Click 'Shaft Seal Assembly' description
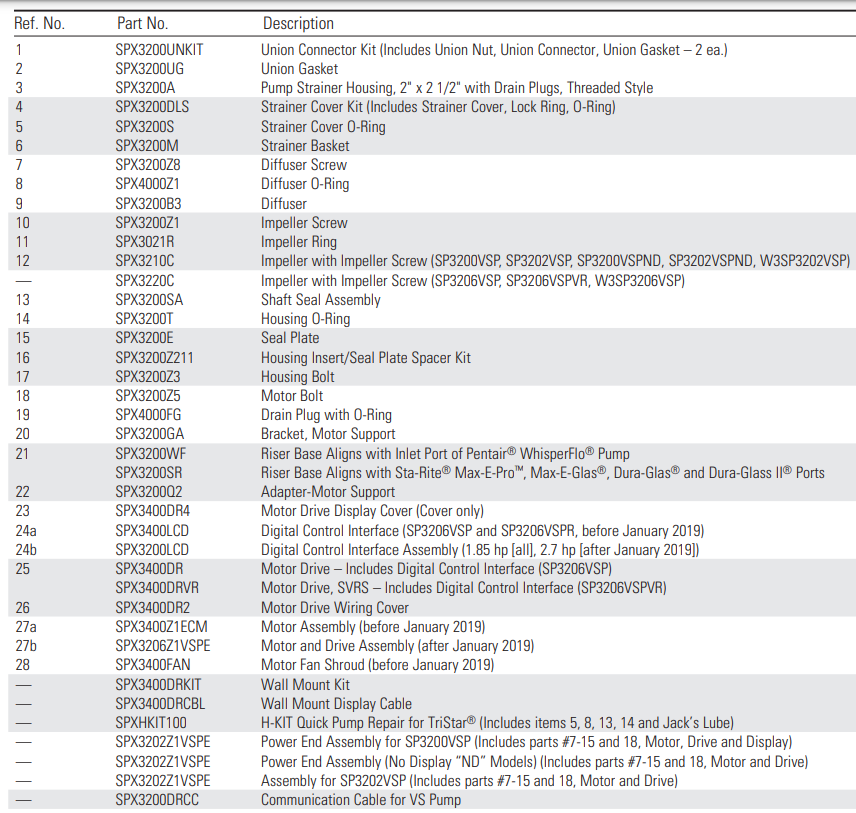856x813 pixels. (x=320, y=300)
